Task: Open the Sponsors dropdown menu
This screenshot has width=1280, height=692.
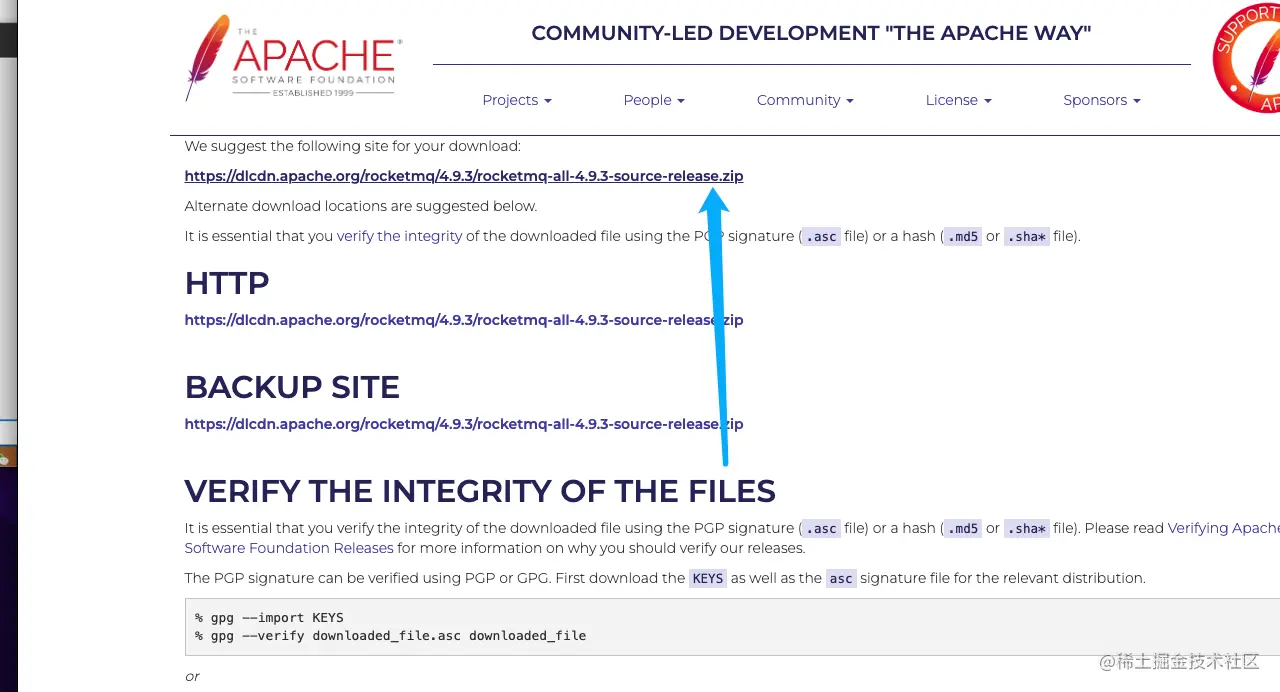Action: [1102, 100]
